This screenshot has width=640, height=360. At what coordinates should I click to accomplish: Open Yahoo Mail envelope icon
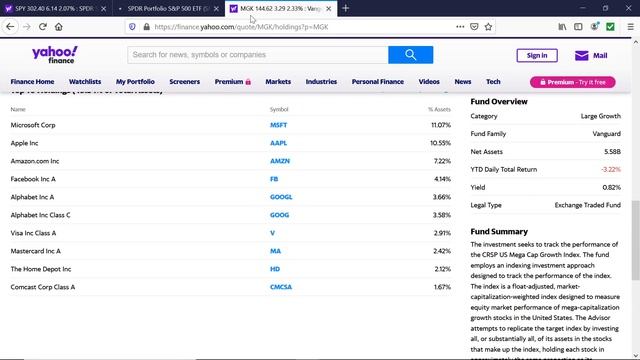pos(581,56)
